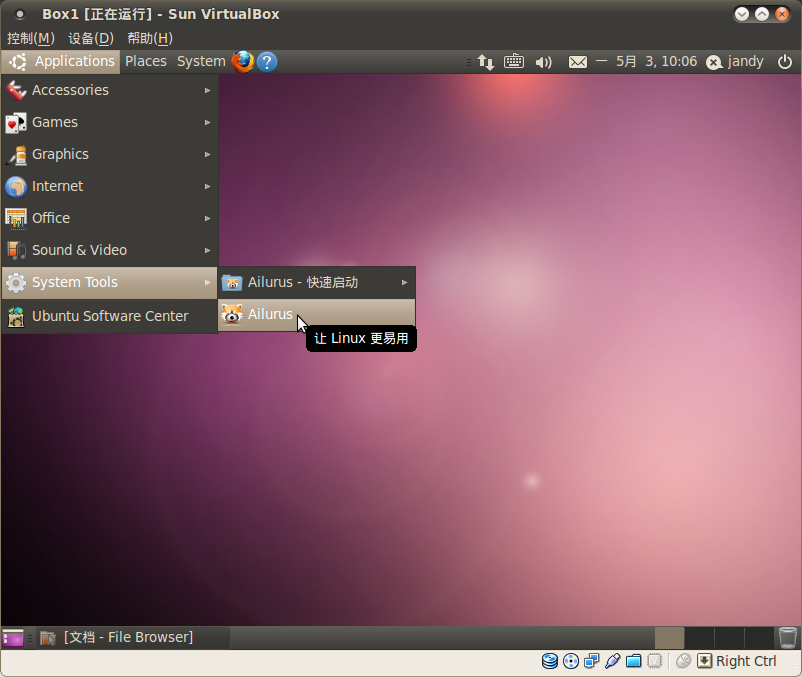Click the VirtualBox mouse integration status icon

[683, 661]
